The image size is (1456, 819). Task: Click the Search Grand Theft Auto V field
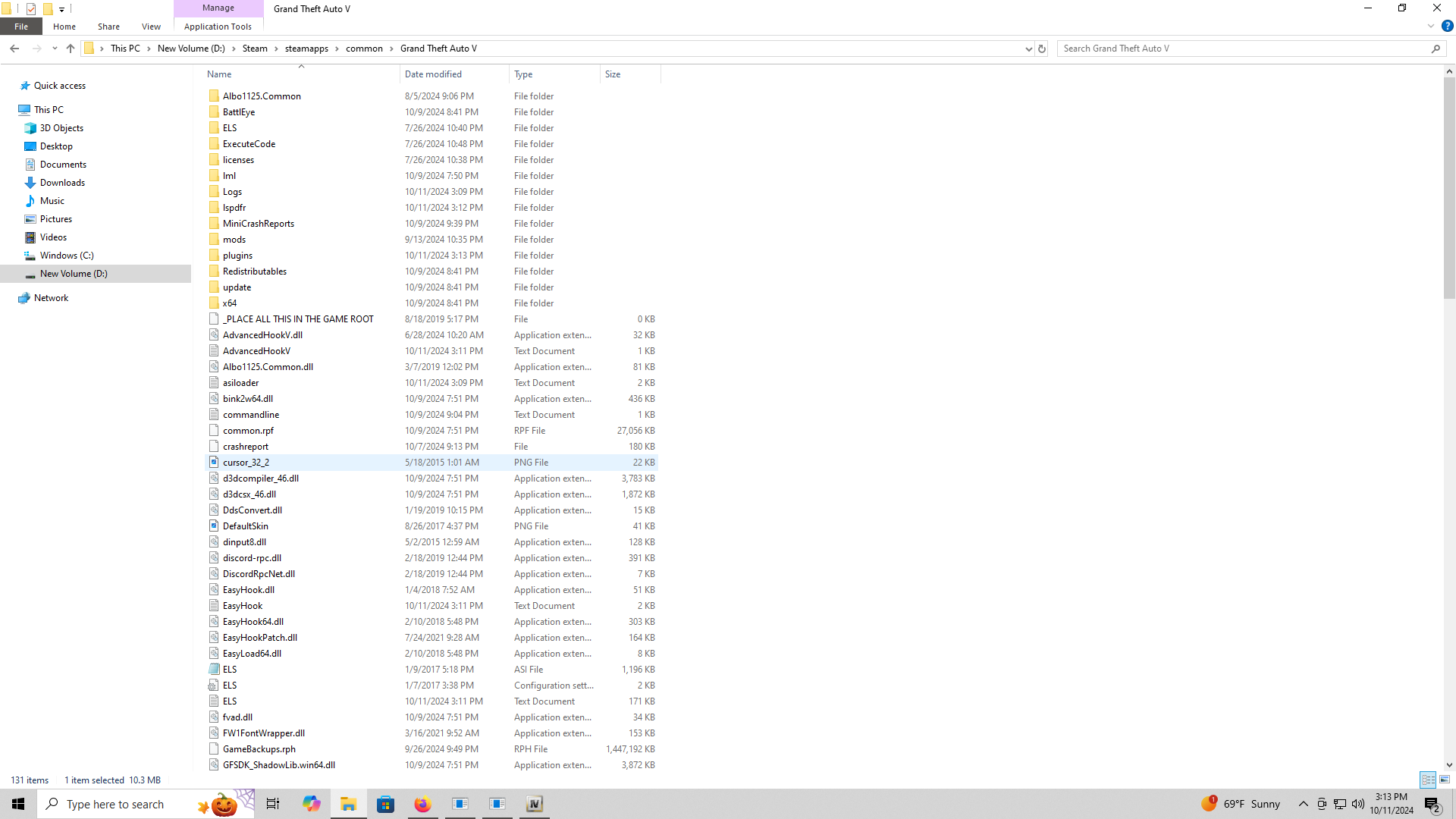[x=1244, y=49]
